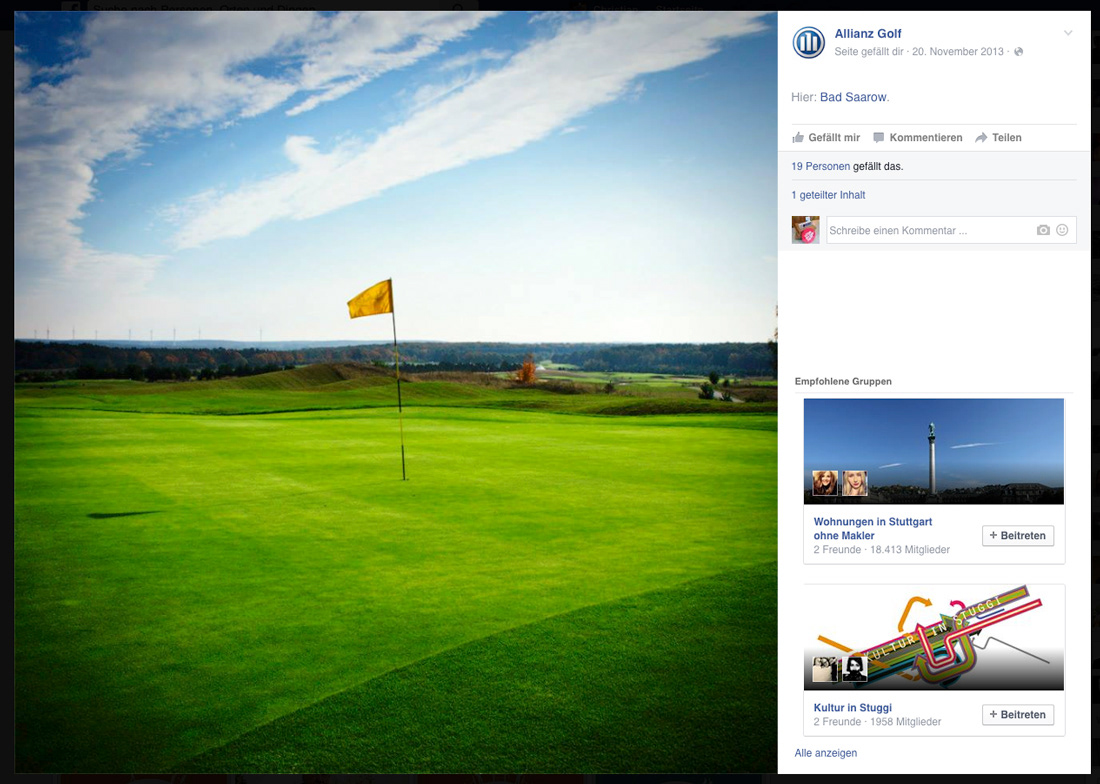Open the post options chevron menu

tap(1068, 33)
